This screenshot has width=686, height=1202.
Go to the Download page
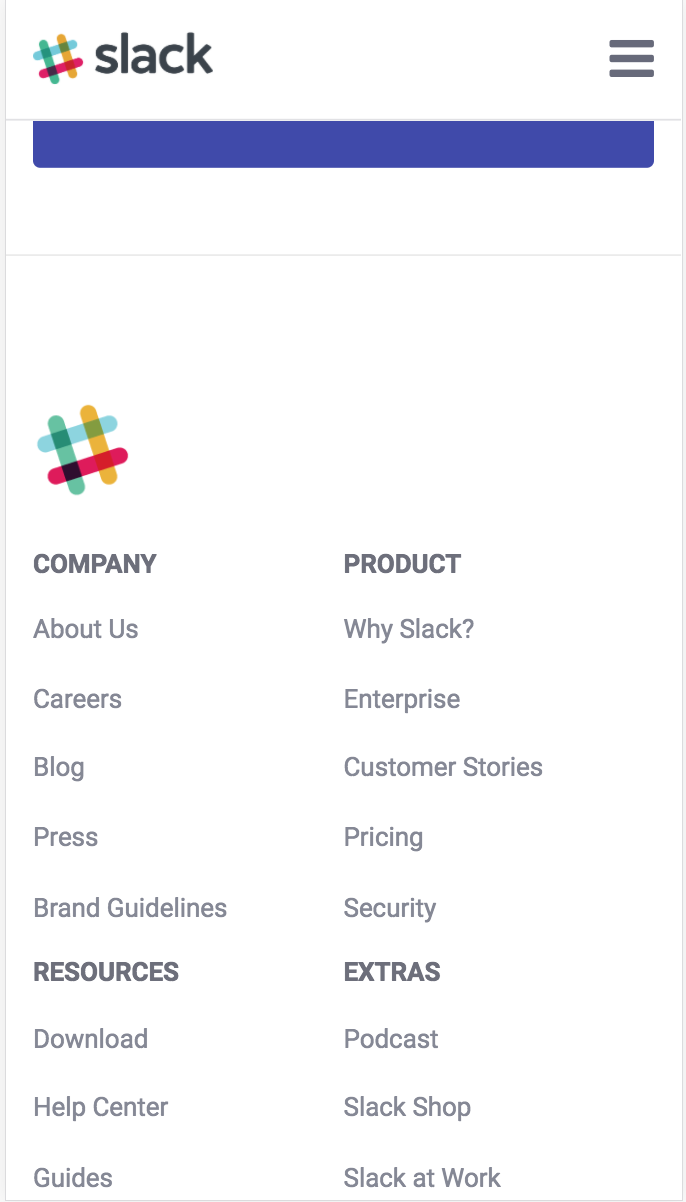point(91,1039)
